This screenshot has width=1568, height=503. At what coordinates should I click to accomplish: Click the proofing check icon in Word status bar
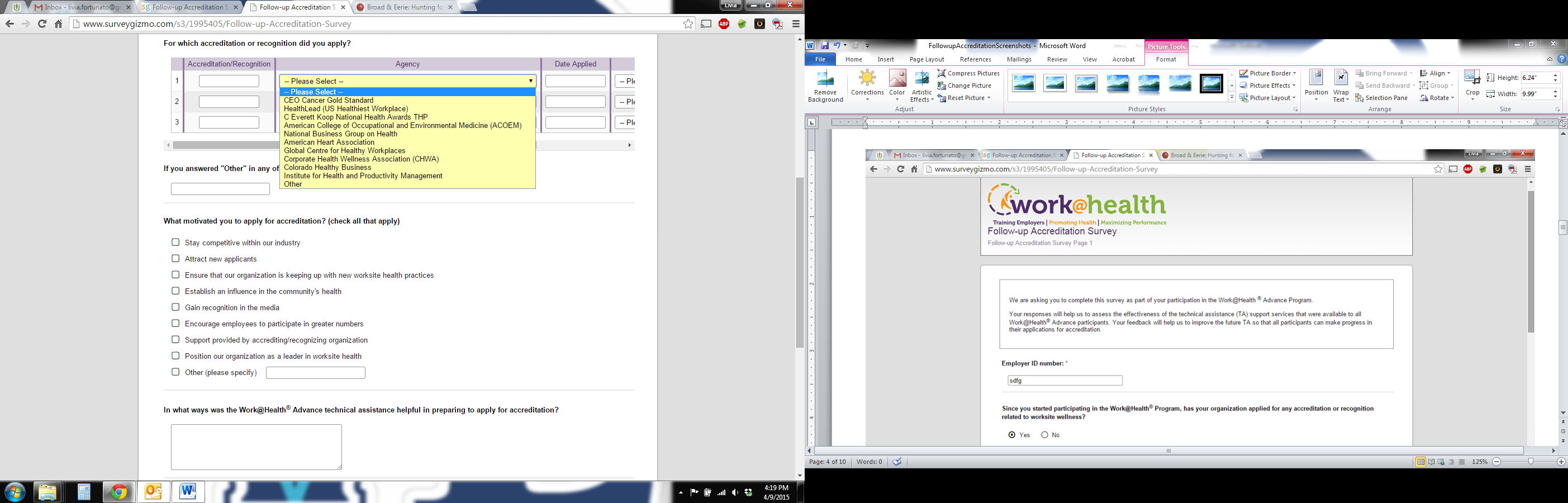point(897,462)
